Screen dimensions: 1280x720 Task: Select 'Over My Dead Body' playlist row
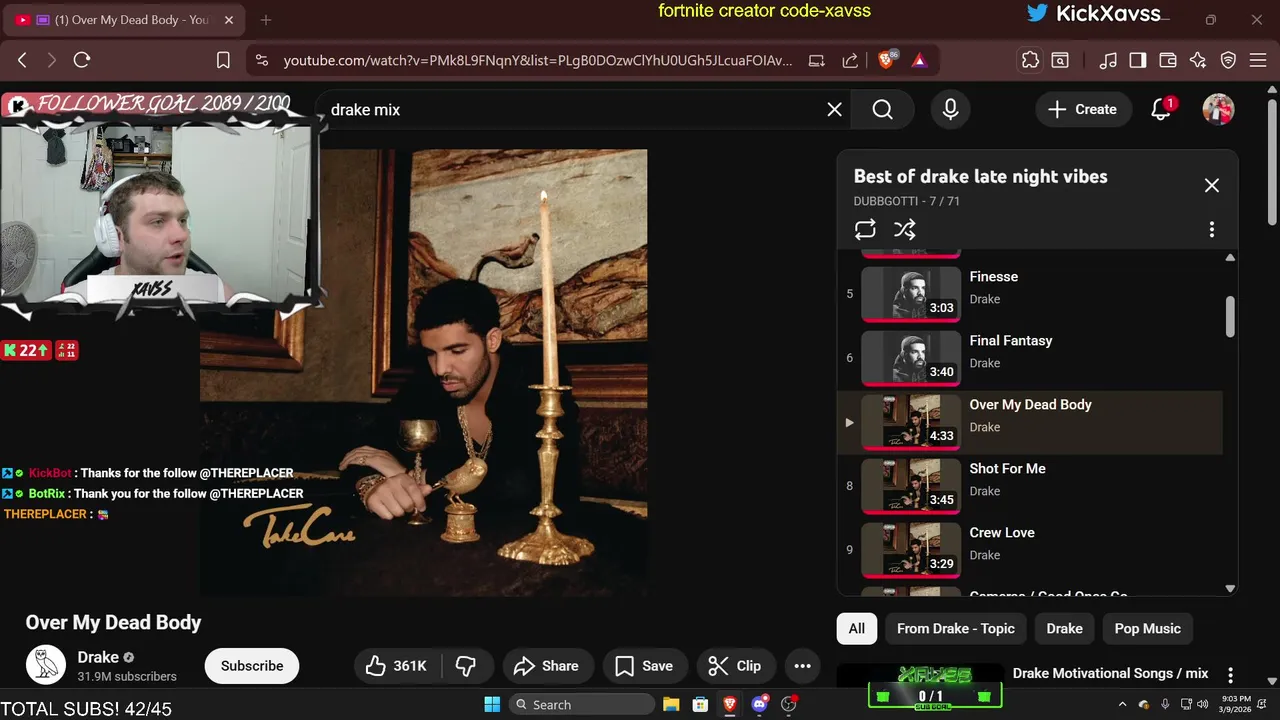[1029, 422]
